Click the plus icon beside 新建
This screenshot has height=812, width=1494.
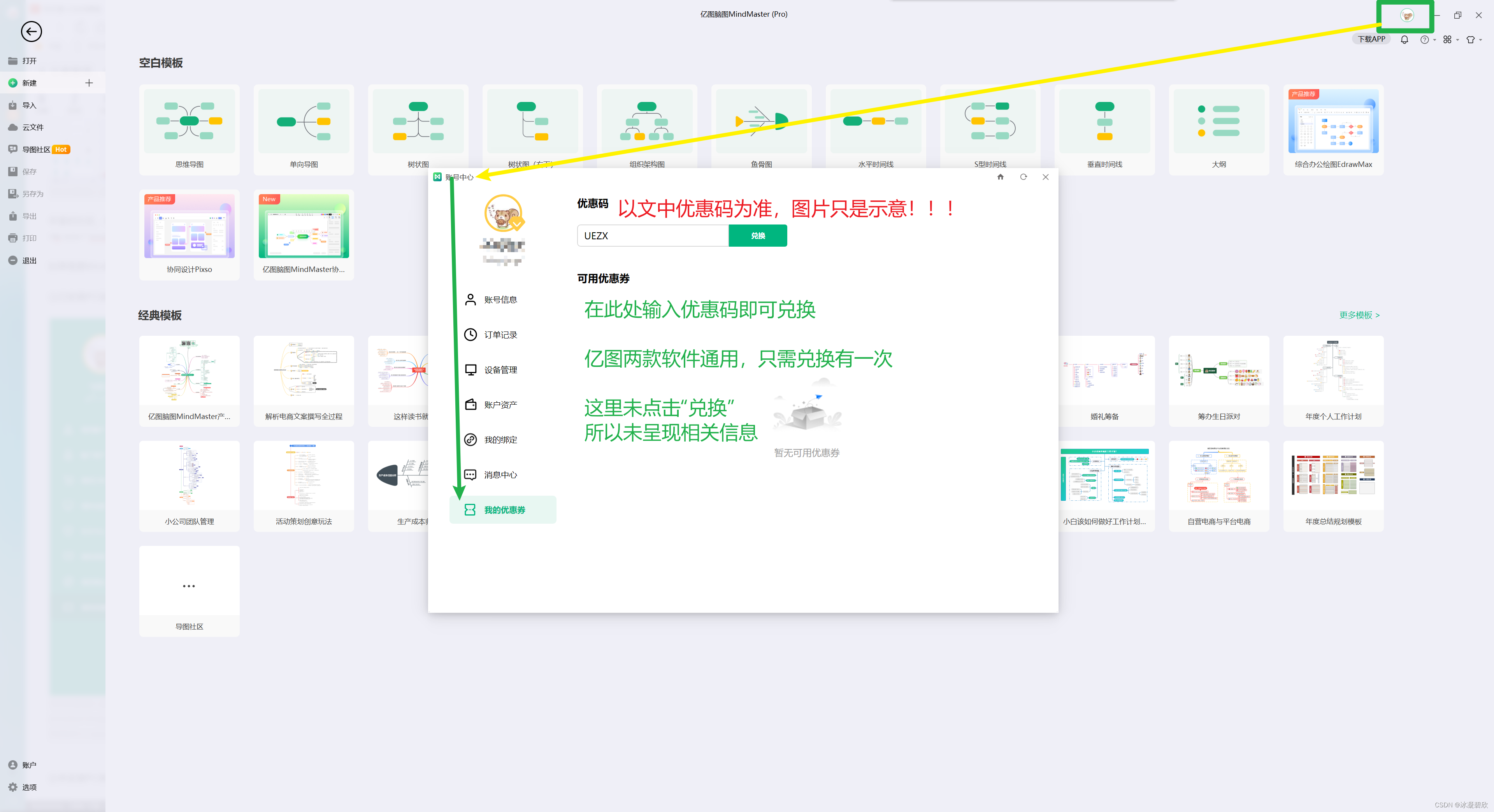[x=89, y=83]
